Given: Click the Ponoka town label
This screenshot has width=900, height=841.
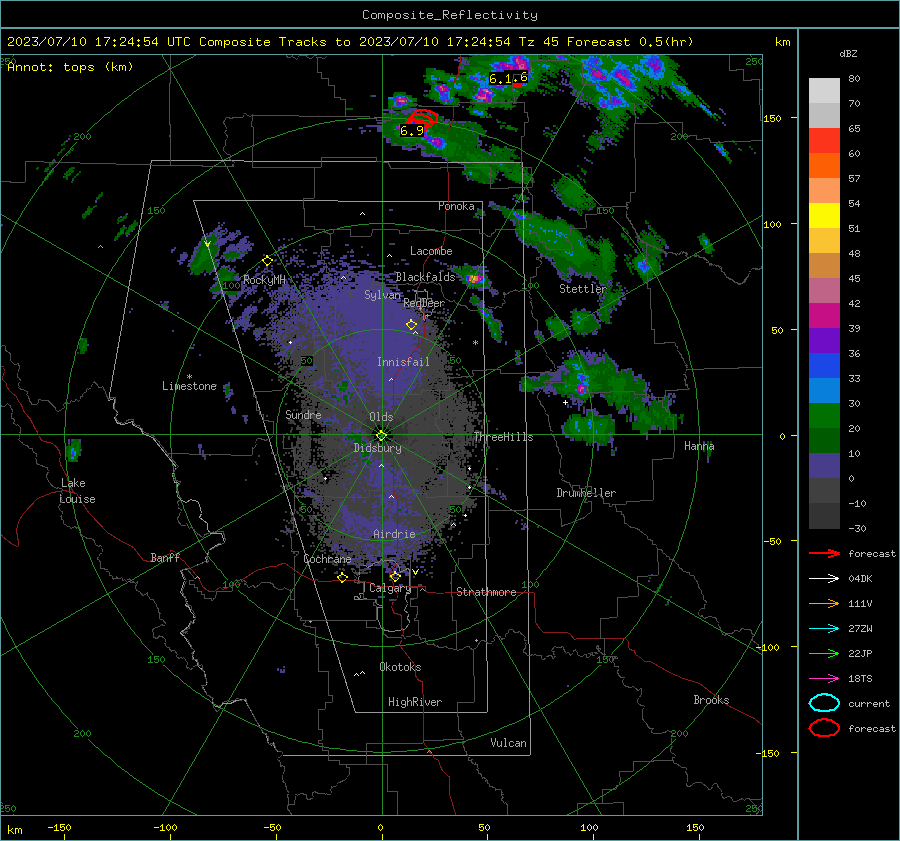Looking at the screenshot, I should pos(456,206).
